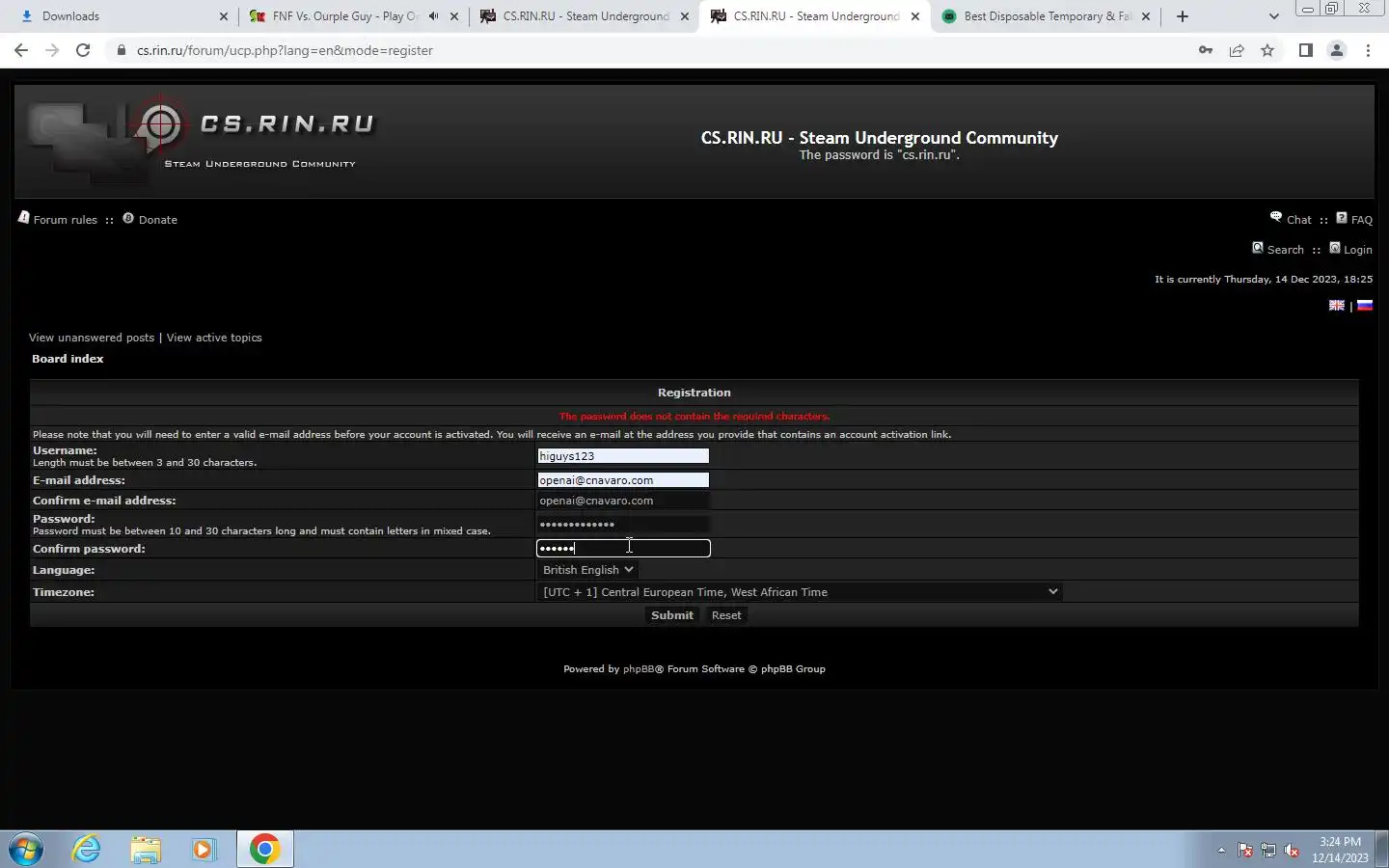The height and width of the screenshot is (868, 1389).
Task: Open the forum Search link
Action: [x=1285, y=250]
